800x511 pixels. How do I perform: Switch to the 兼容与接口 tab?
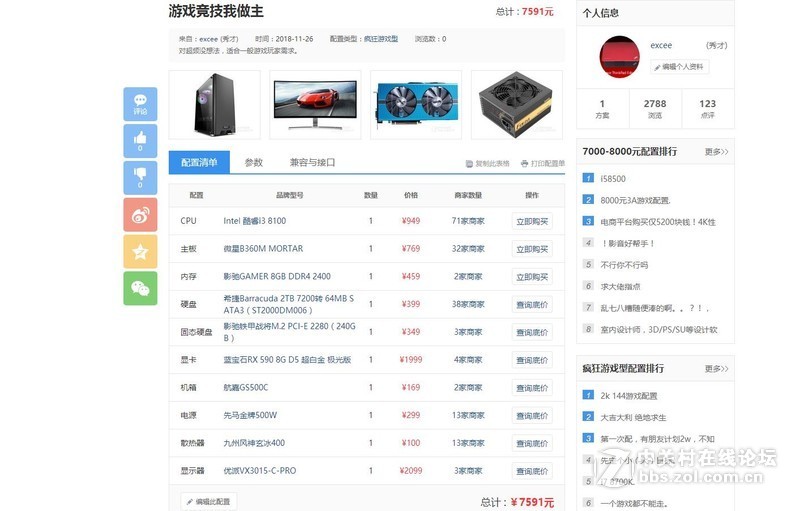312,162
